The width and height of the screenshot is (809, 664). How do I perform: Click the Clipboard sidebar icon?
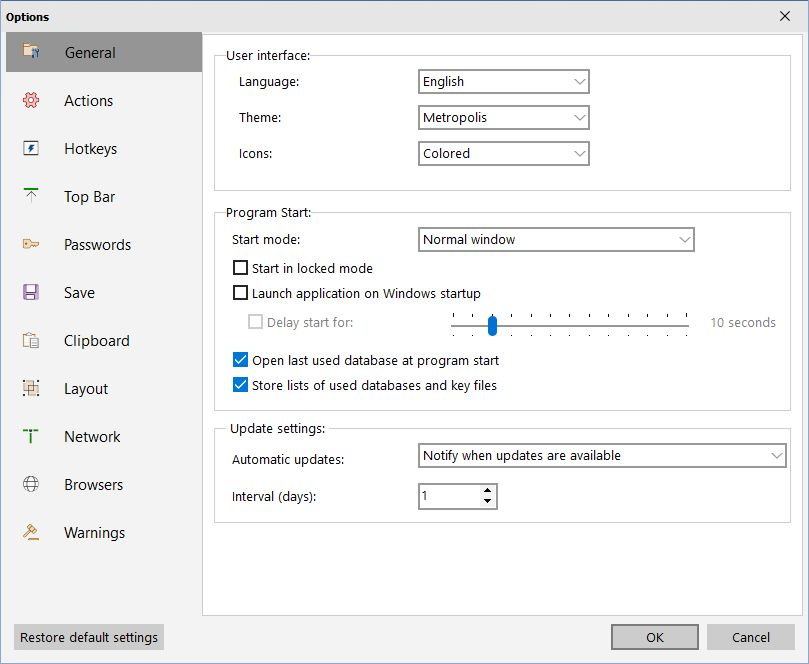(31, 340)
